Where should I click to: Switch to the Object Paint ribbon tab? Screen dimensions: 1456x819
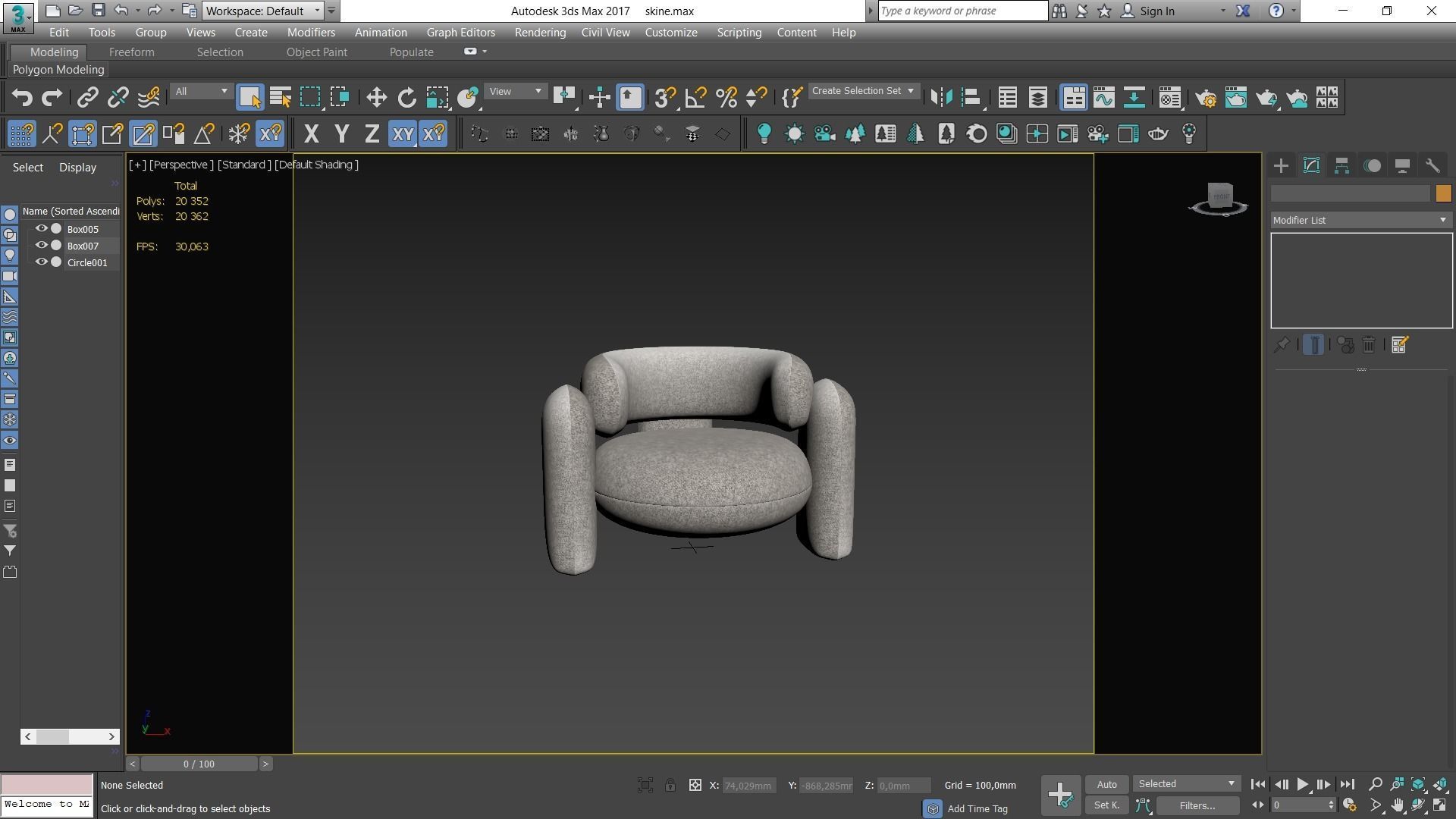(x=316, y=52)
